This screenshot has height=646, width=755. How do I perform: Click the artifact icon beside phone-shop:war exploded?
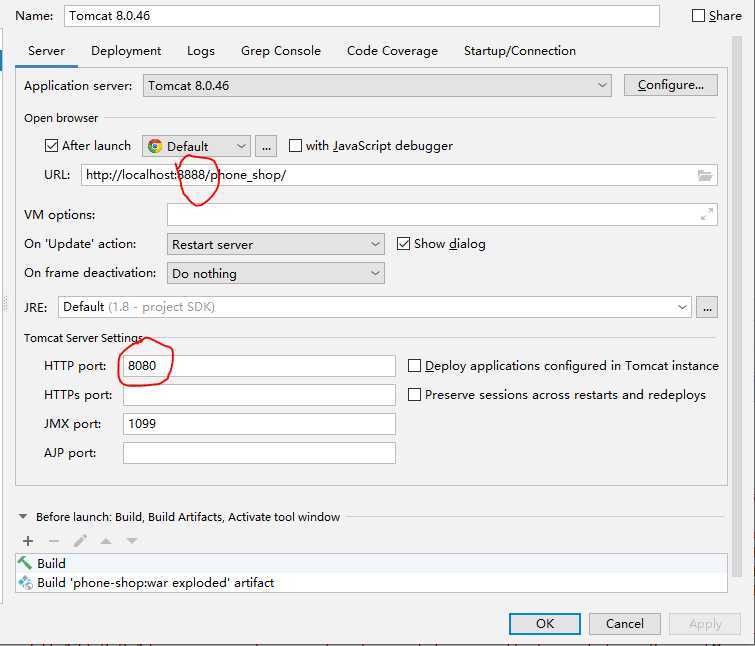click(x=25, y=582)
